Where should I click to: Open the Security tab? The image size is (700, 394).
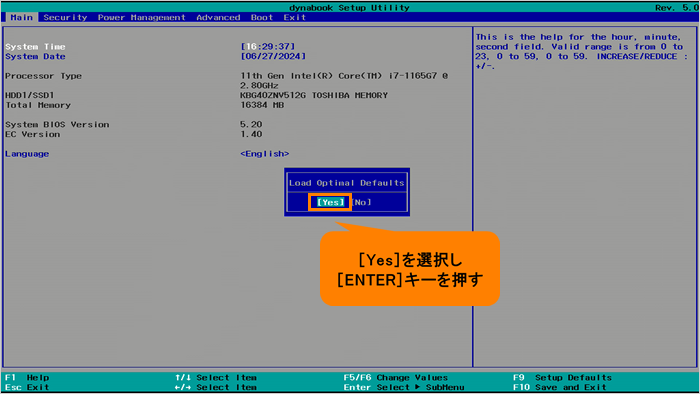tap(65, 17)
